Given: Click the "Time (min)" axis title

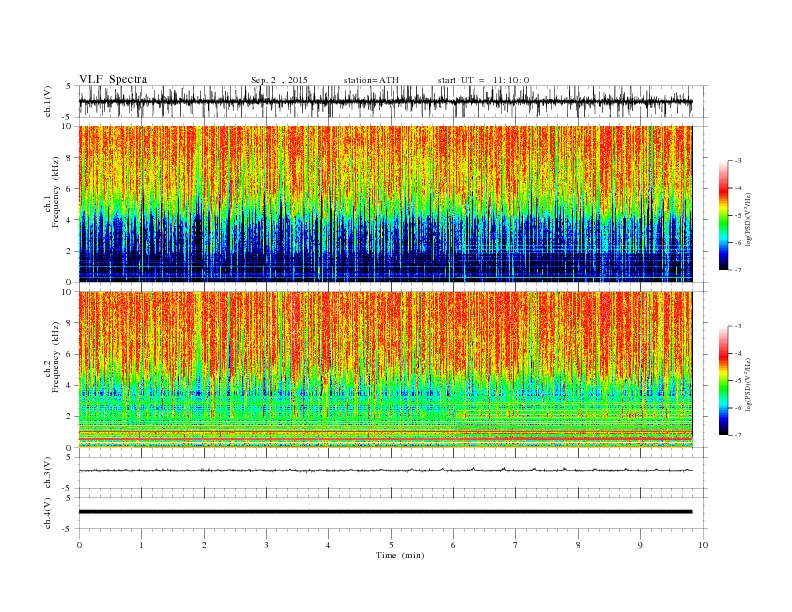Looking at the screenshot, I should pos(400,555).
